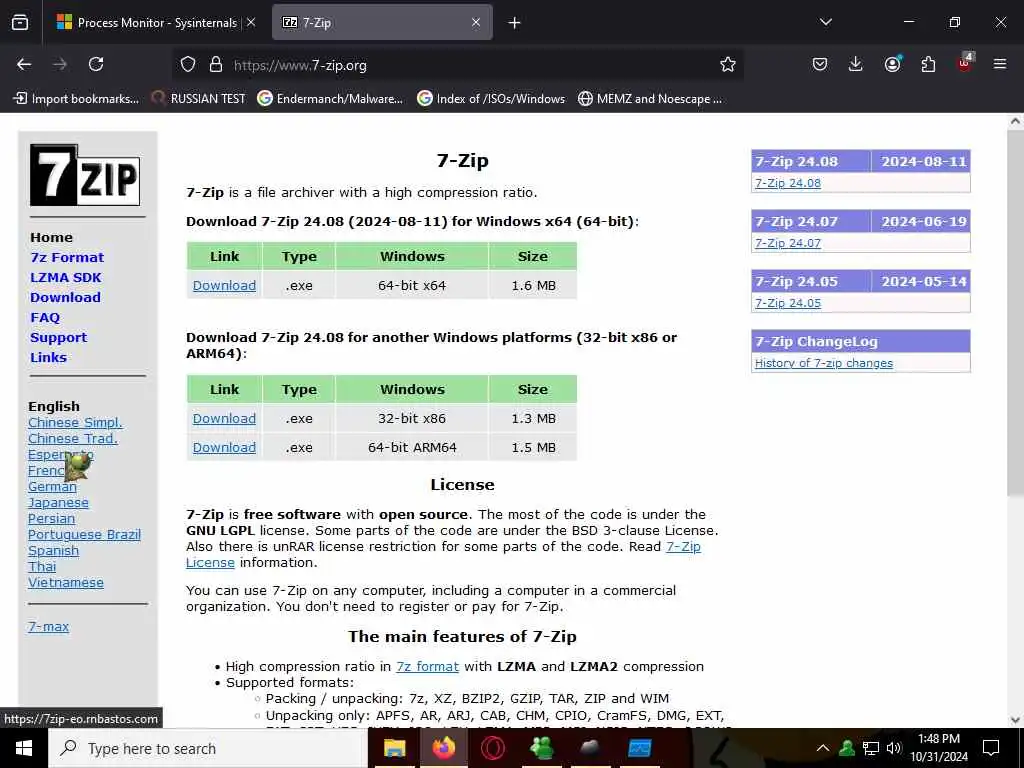1024x768 pixels.
Task: Open File Explorer from the taskbar
Action: click(394, 748)
